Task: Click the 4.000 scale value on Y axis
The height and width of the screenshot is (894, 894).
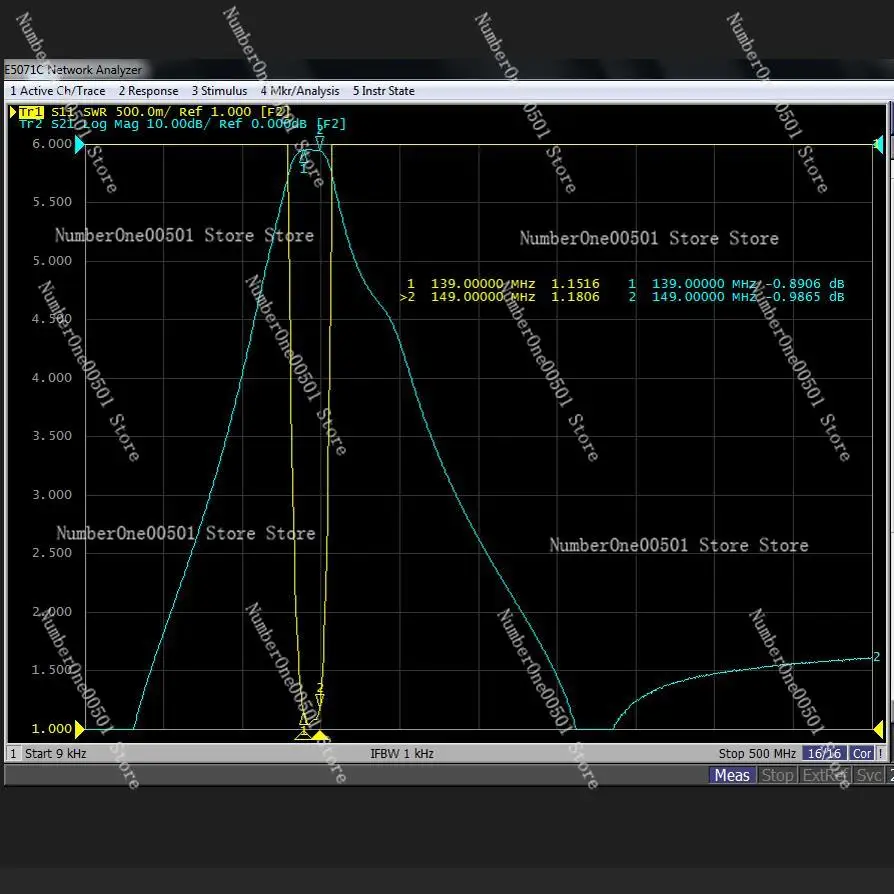Action: point(52,378)
